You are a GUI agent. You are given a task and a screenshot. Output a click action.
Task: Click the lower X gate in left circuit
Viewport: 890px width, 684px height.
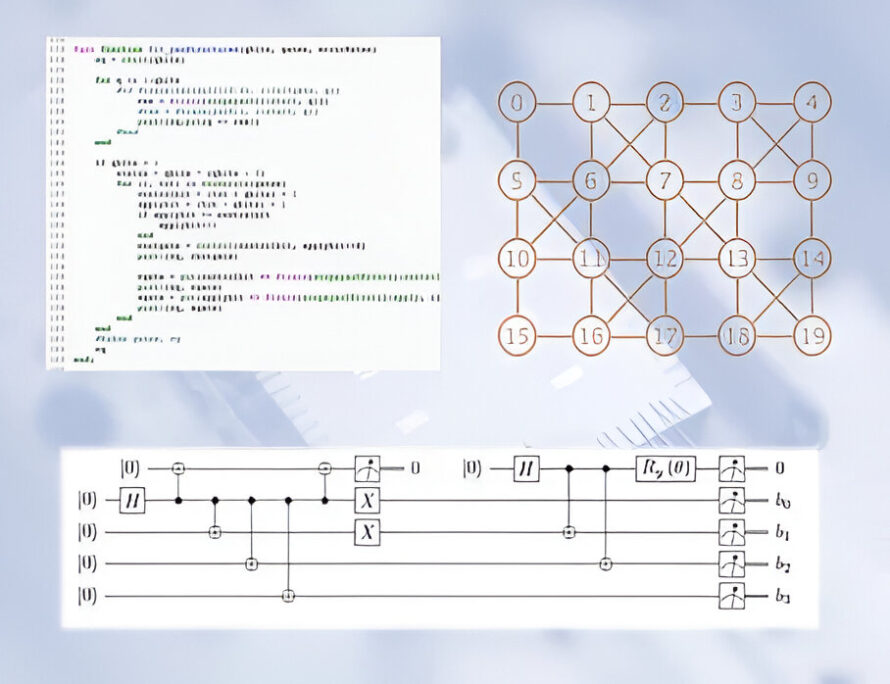[369, 532]
